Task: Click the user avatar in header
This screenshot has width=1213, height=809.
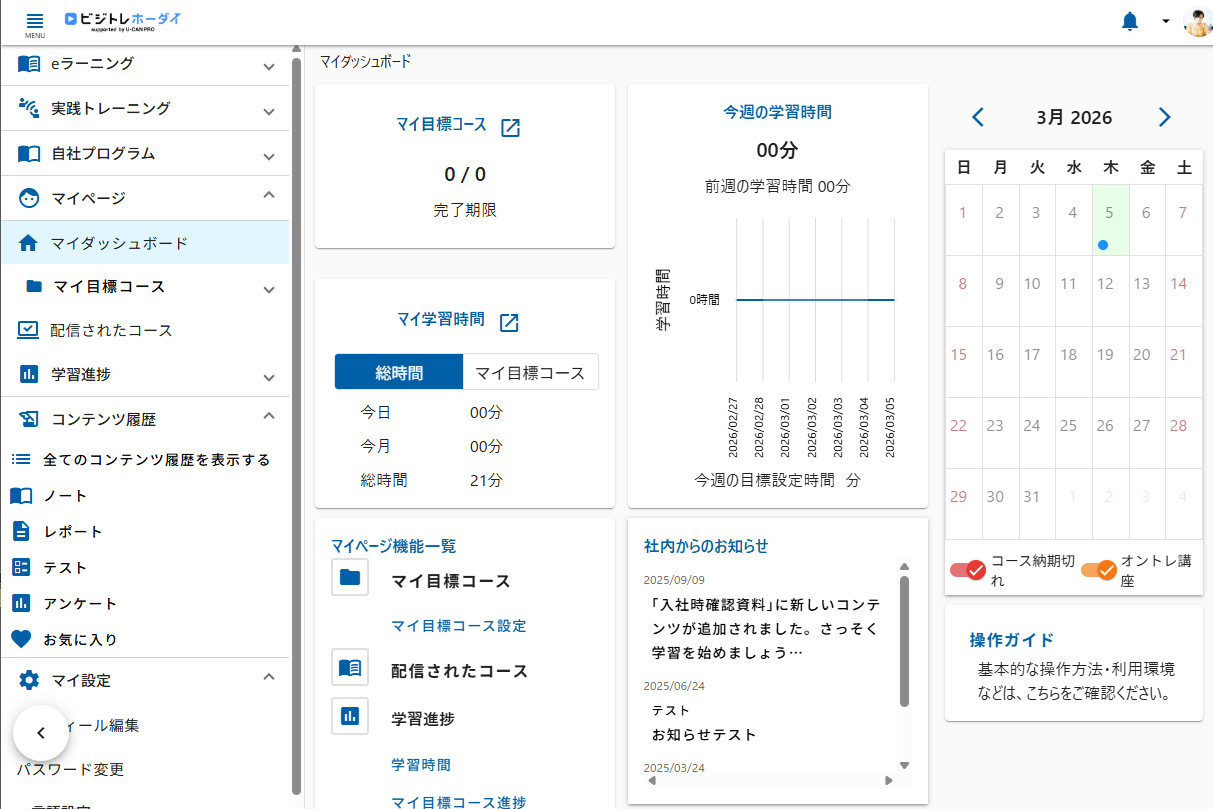Action: [x=1197, y=22]
